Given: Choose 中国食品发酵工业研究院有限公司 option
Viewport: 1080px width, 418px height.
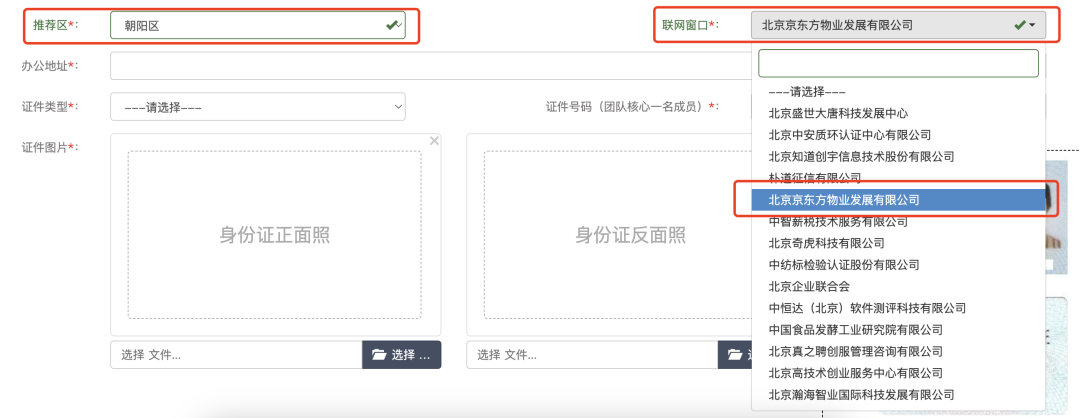Looking at the screenshot, I should [898, 330].
